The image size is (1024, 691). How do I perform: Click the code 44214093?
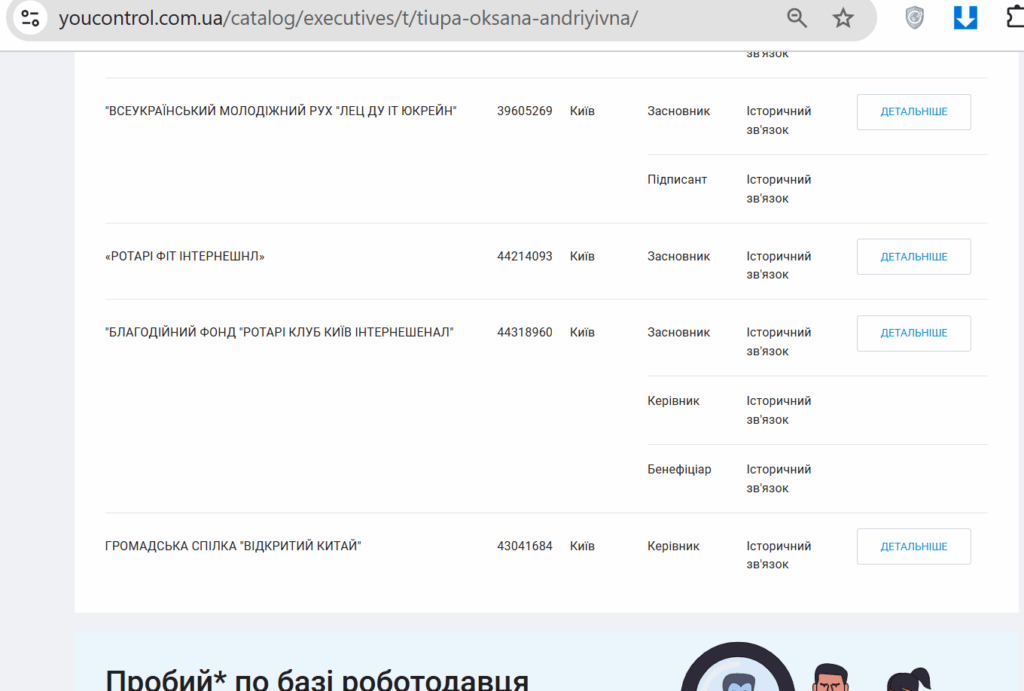point(524,256)
